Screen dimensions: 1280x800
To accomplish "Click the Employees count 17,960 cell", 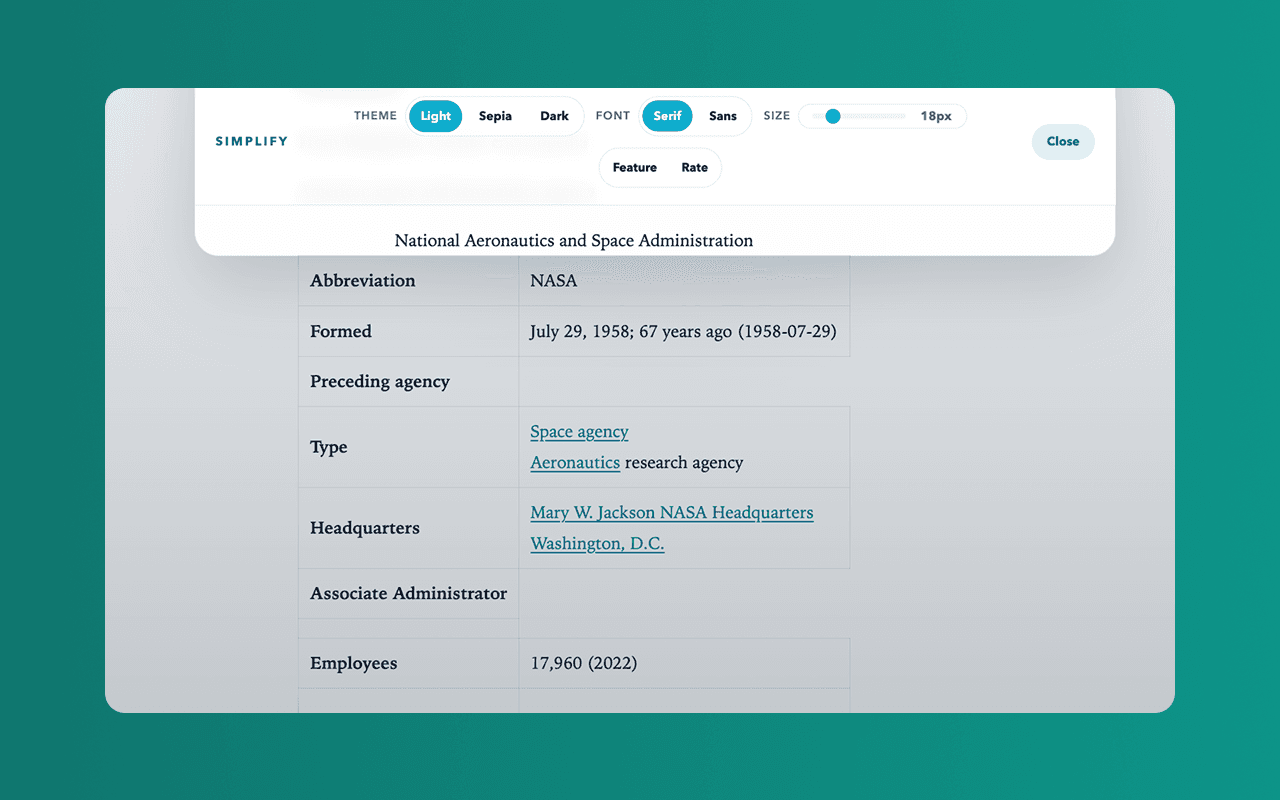I will pyautogui.click(x=583, y=664).
